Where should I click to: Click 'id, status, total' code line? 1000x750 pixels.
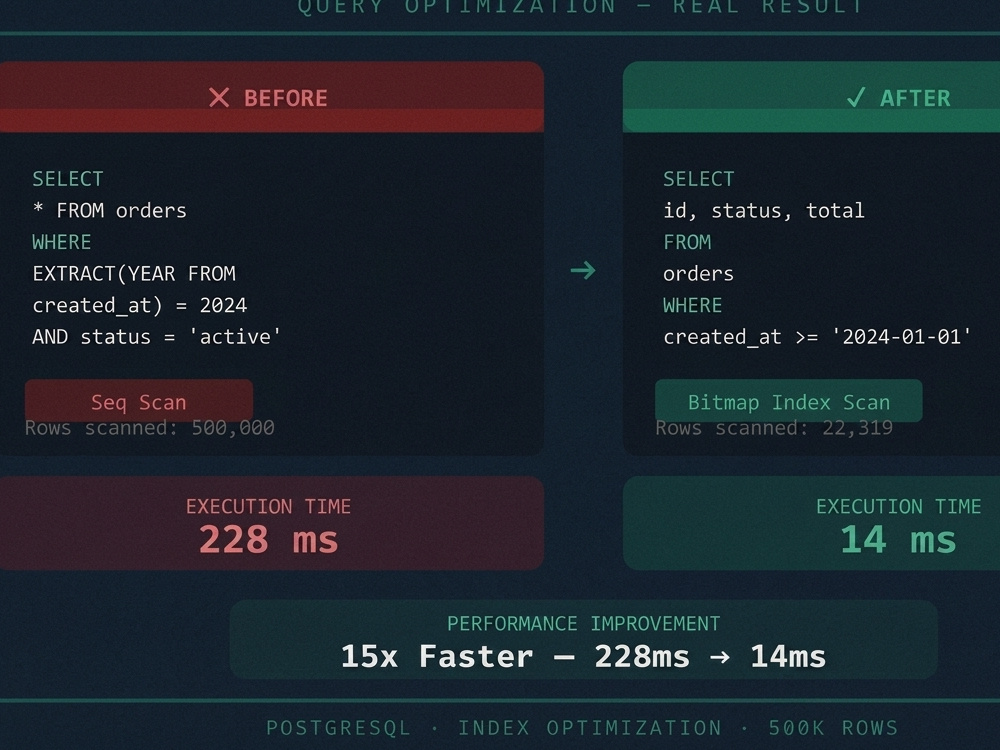[x=764, y=210]
